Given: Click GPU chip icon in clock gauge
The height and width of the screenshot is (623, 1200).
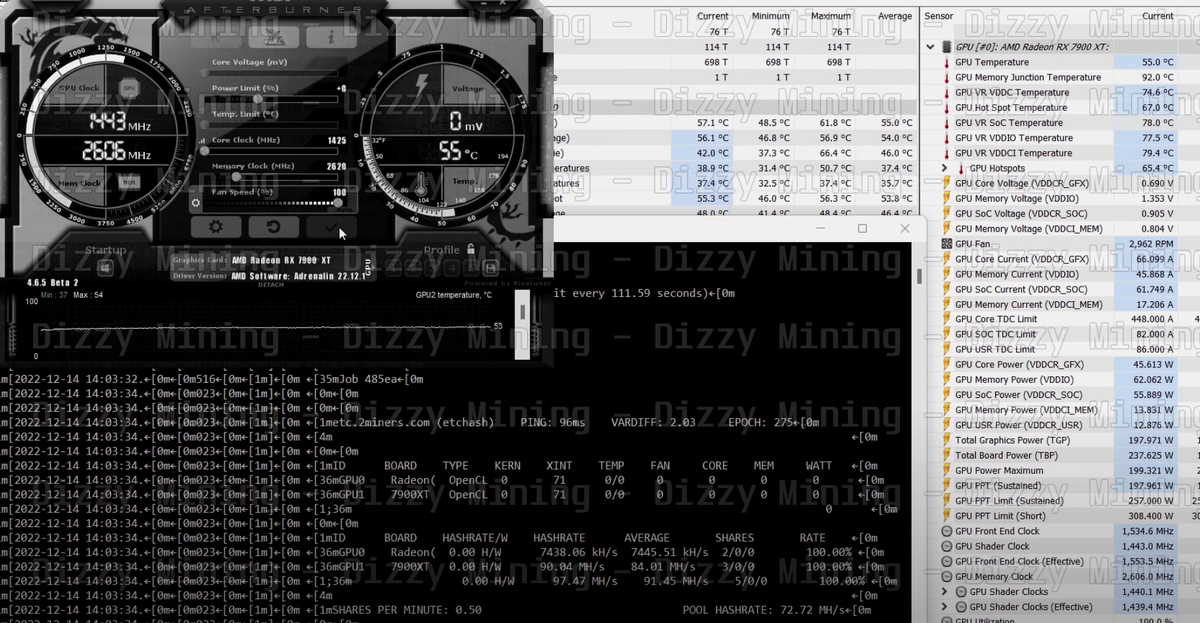Looking at the screenshot, I should [x=128, y=89].
